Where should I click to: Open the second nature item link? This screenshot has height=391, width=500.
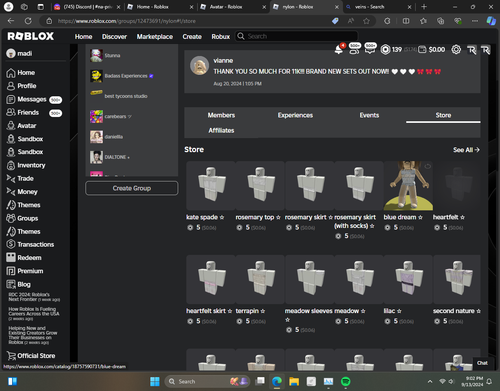(x=457, y=311)
